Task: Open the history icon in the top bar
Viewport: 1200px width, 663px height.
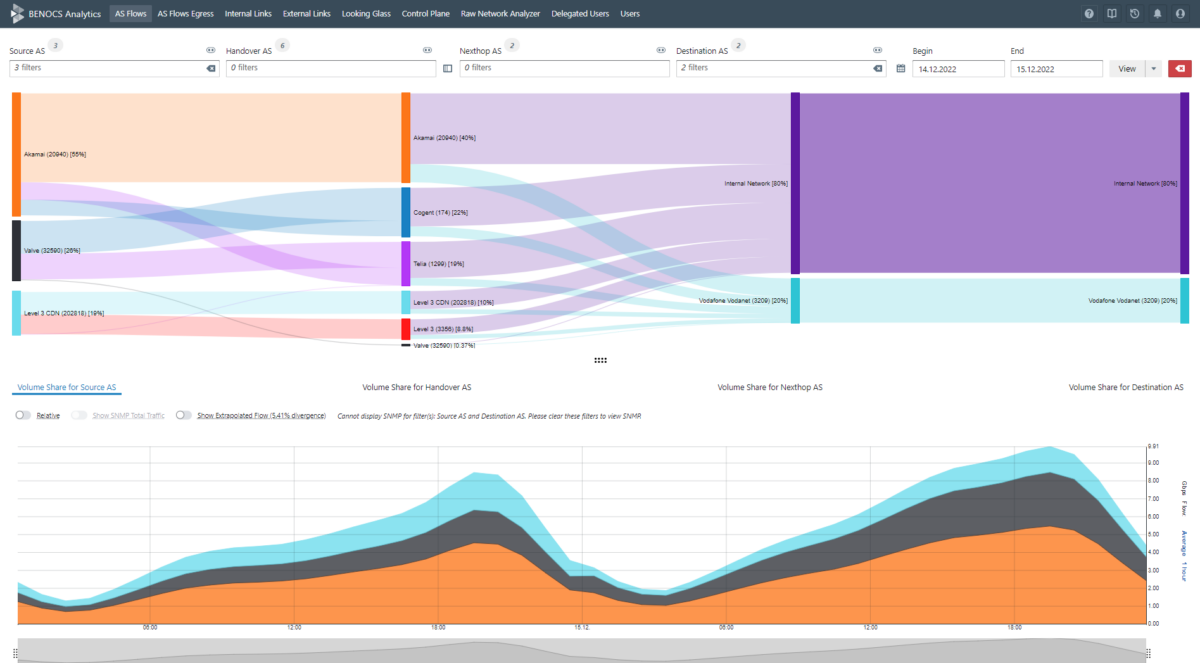Action: (x=1133, y=13)
